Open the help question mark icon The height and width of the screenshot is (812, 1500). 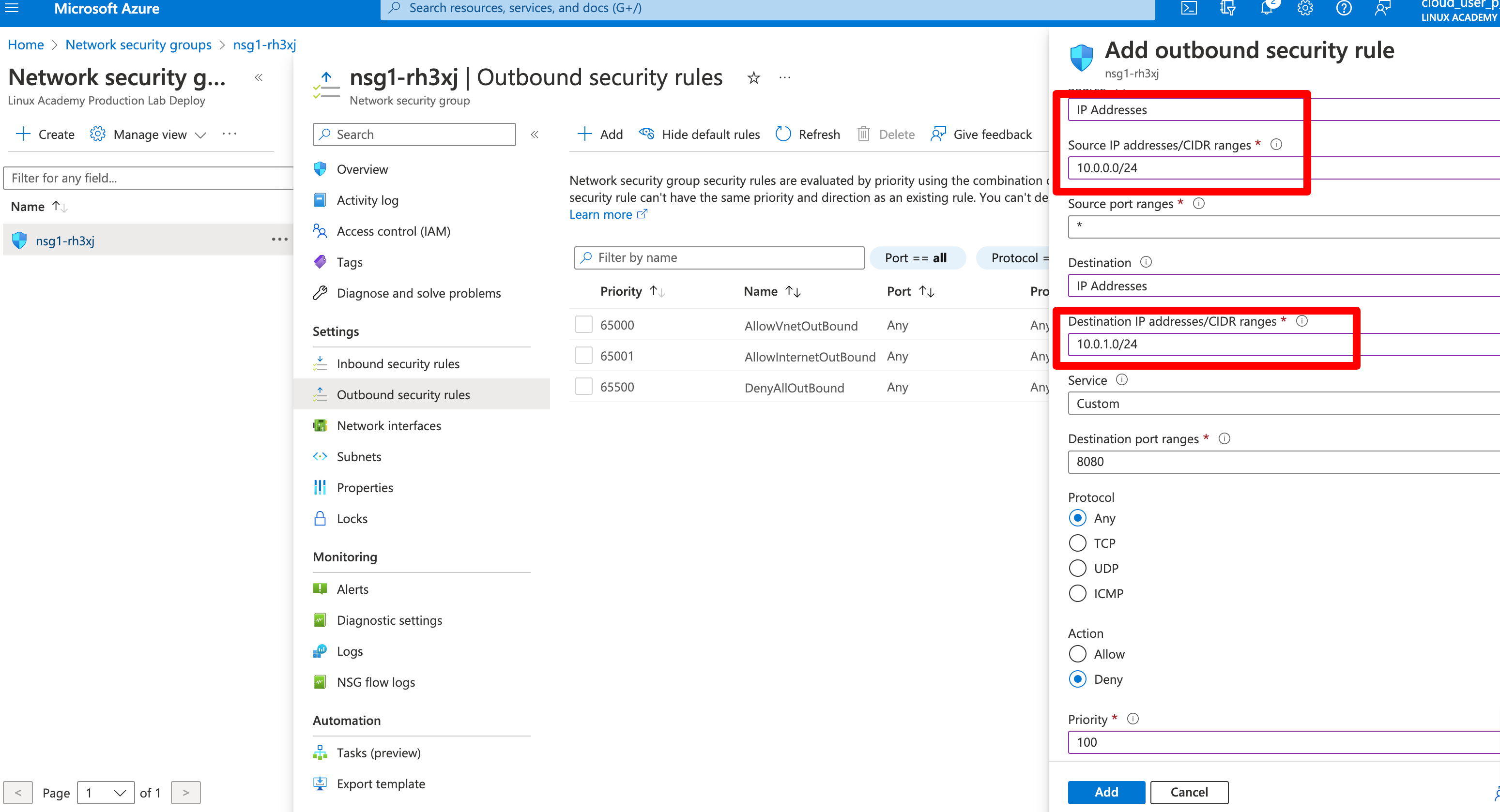point(1343,8)
